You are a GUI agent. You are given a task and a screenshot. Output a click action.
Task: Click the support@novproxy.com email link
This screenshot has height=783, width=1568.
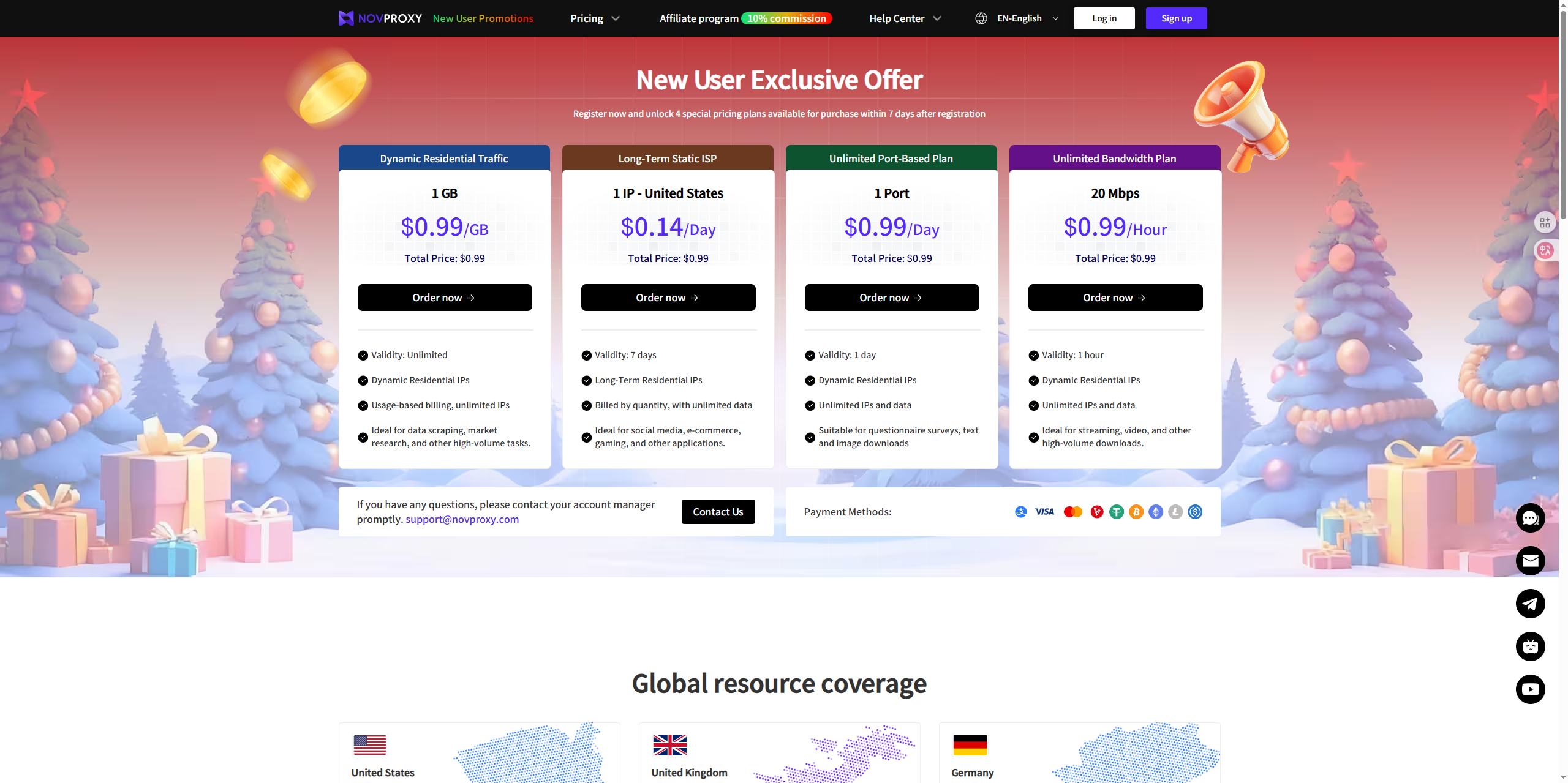click(462, 519)
